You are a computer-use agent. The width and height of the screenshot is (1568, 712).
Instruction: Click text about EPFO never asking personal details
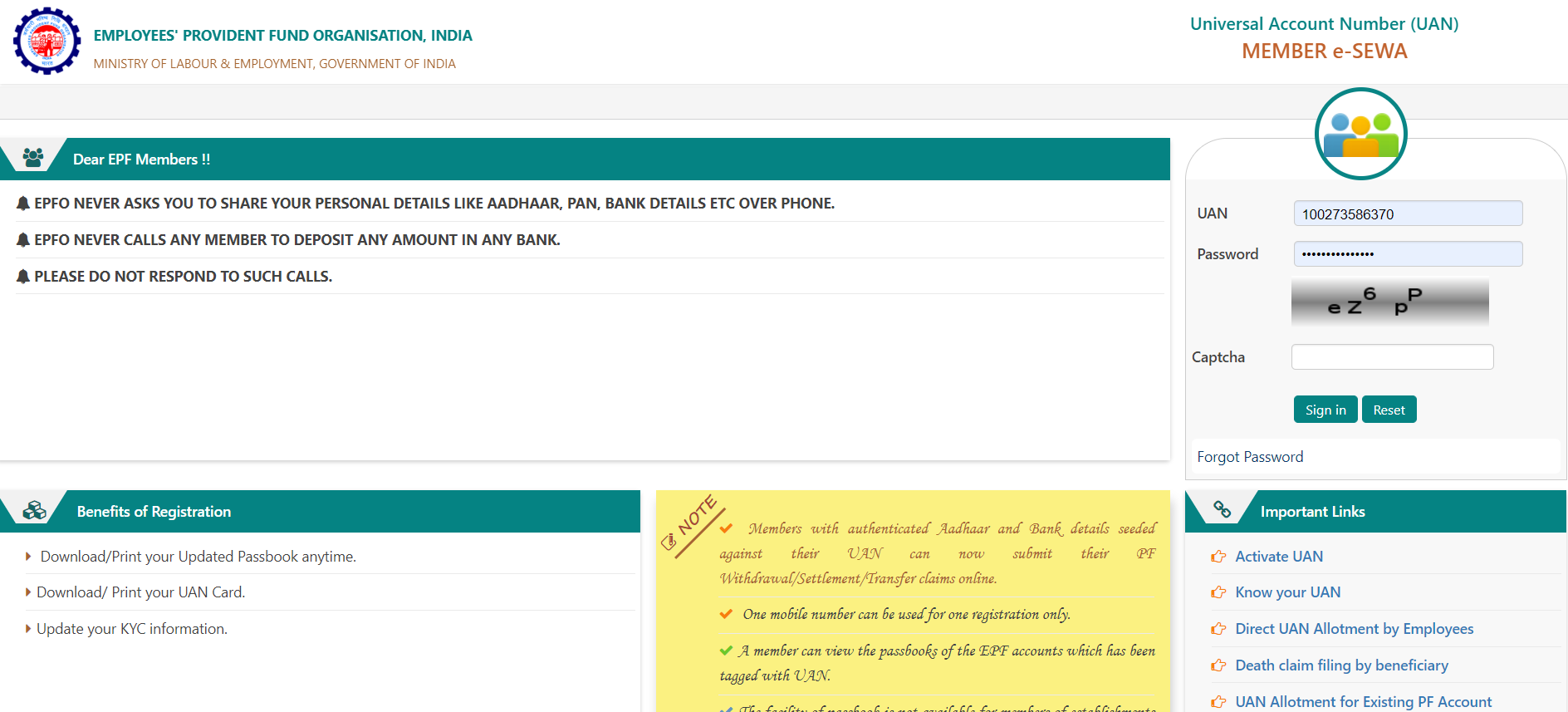(434, 204)
